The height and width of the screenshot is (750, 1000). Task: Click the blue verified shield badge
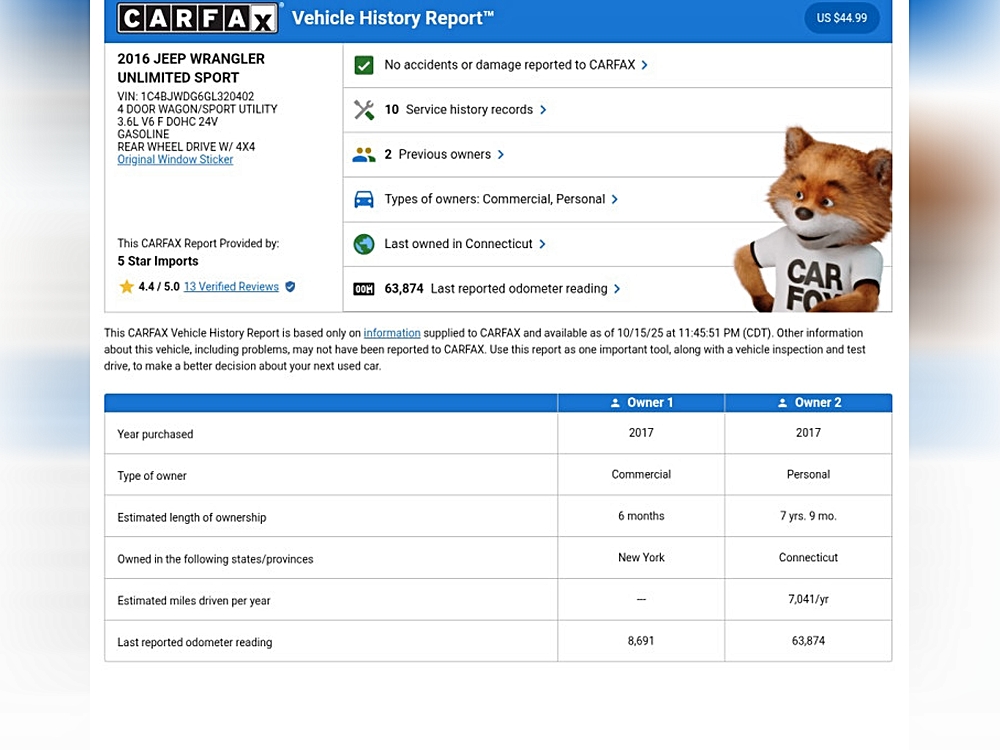coord(290,287)
